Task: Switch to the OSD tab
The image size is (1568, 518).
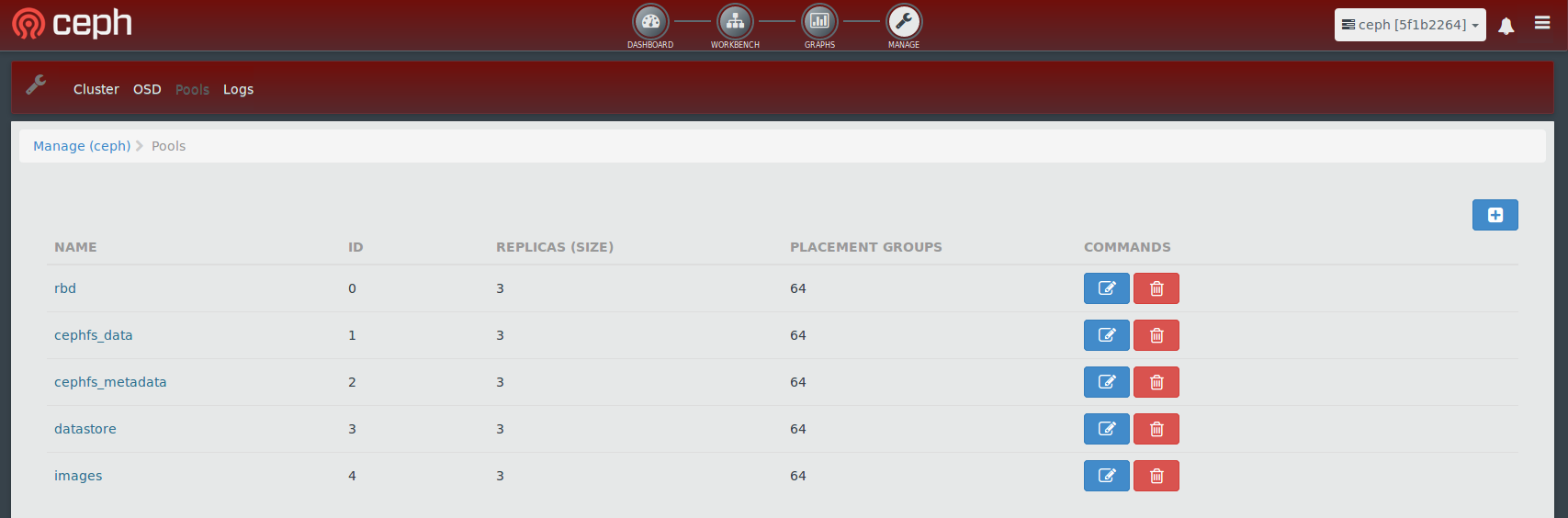Action: [147, 89]
